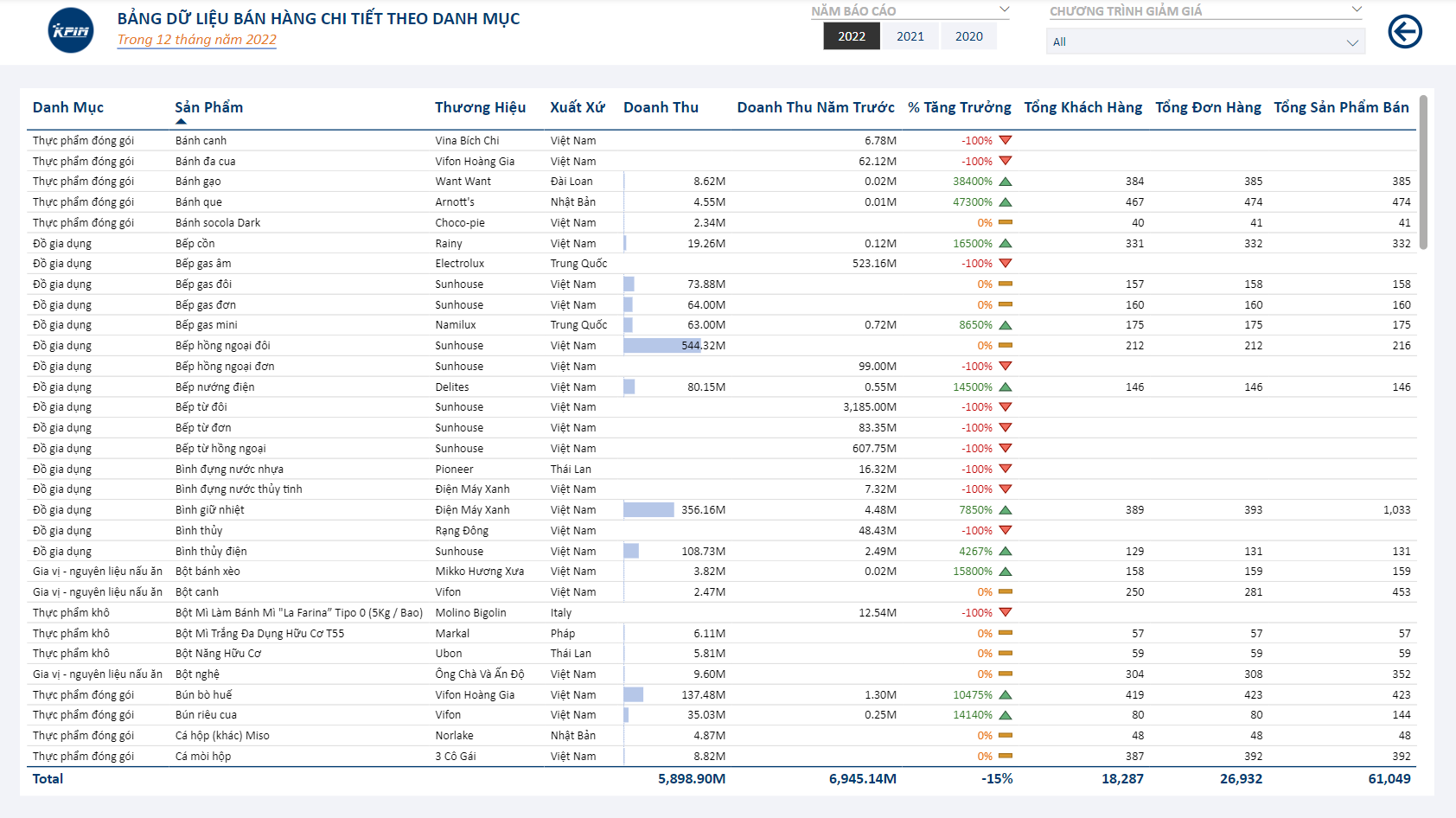Click the 3,185.00M previous revenue value
1456x818 pixels.
click(x=870, y=407)
